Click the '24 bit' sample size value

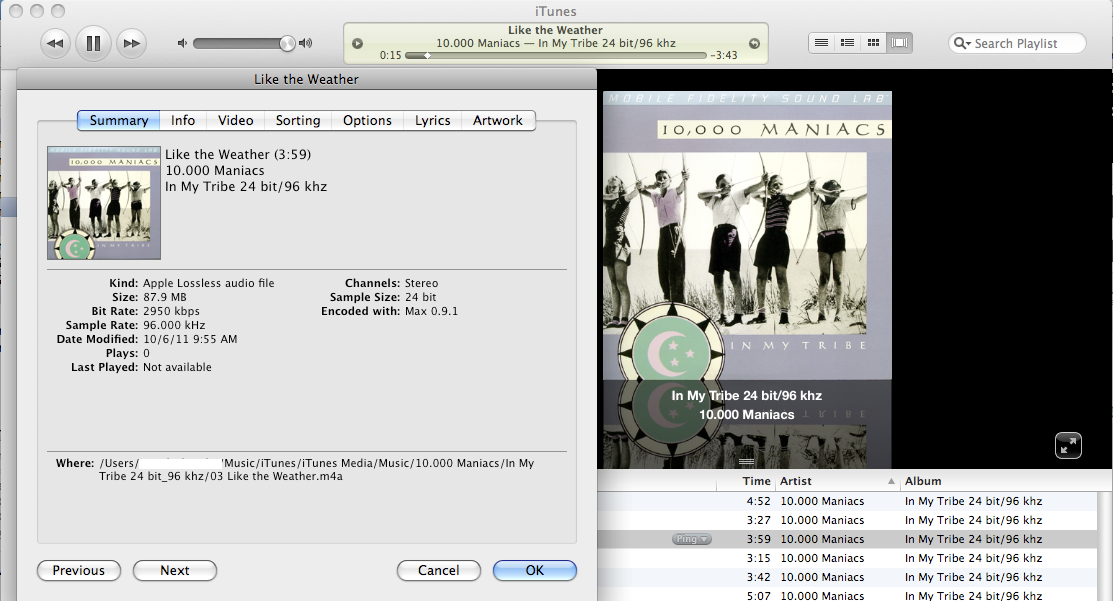tap(420, 297)
